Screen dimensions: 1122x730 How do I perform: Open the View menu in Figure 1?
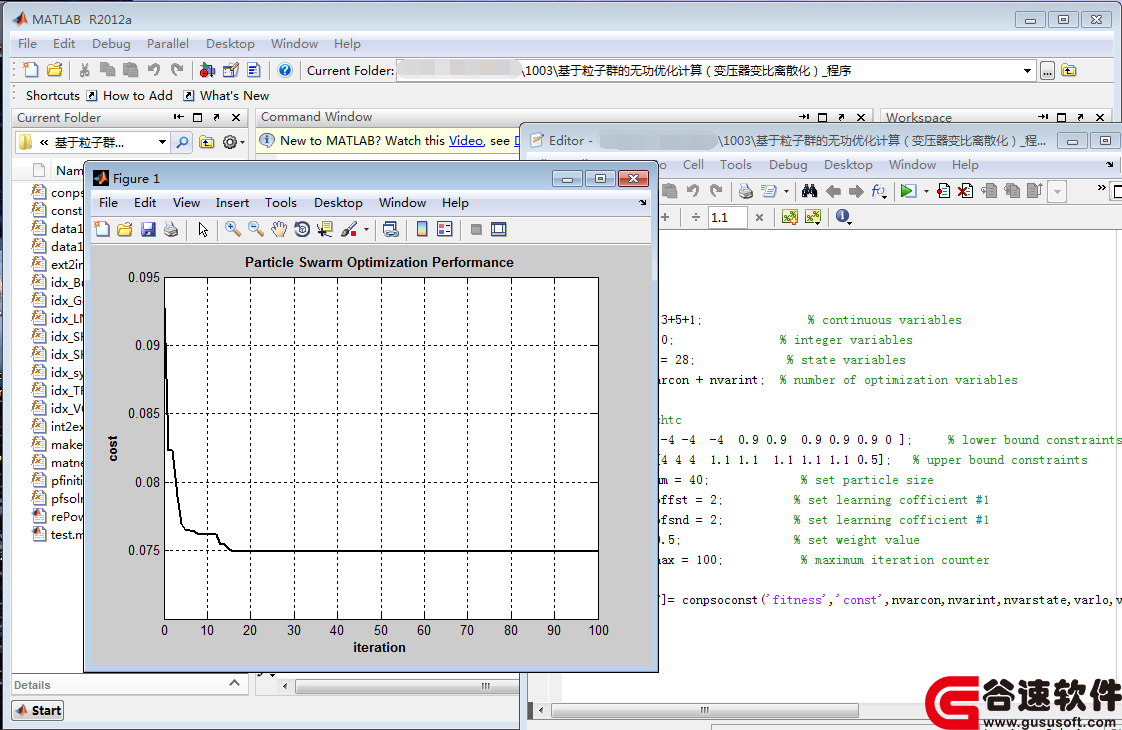186,203
